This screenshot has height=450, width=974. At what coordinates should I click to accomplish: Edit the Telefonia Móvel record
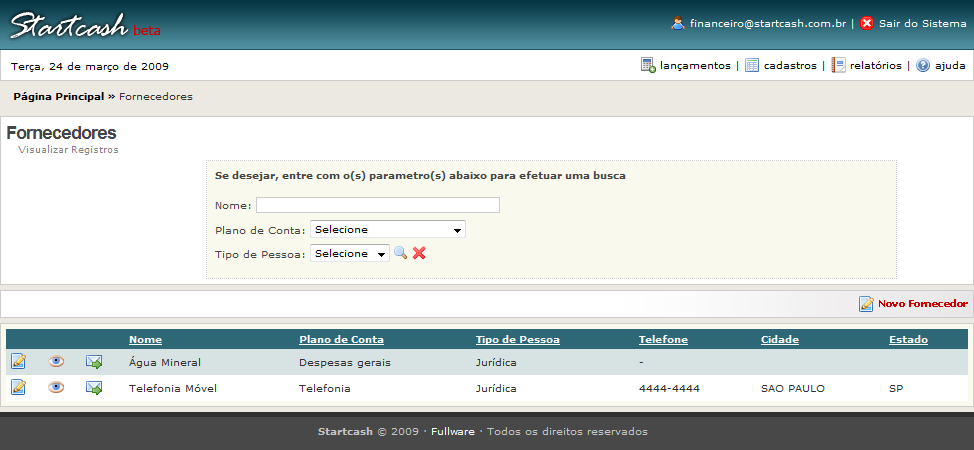point(19,387)
